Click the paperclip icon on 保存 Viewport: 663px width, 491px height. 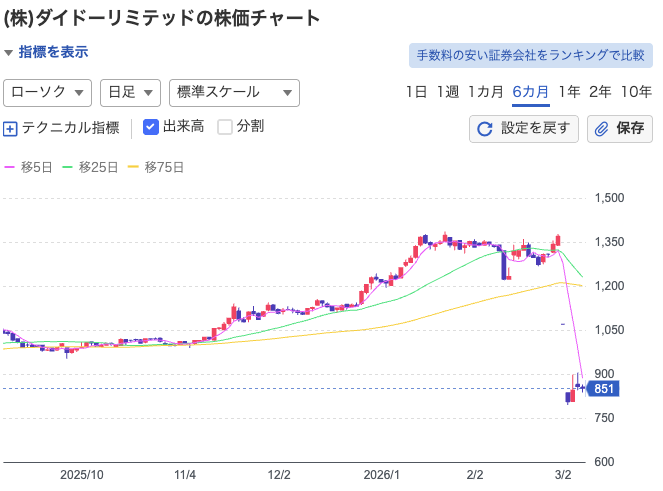603,128
